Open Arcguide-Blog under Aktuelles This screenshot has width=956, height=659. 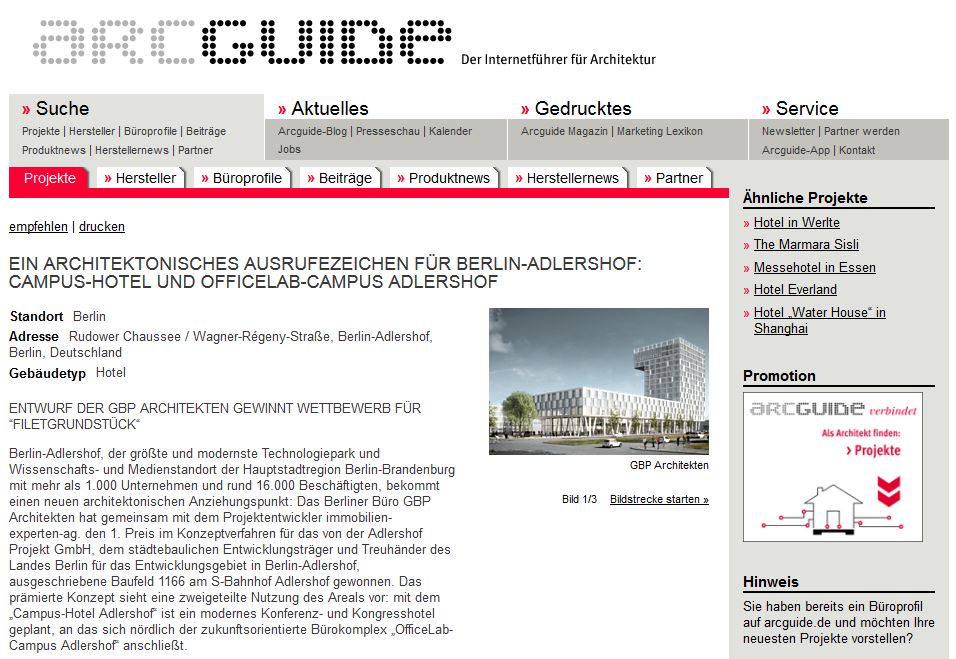[312, 131]
